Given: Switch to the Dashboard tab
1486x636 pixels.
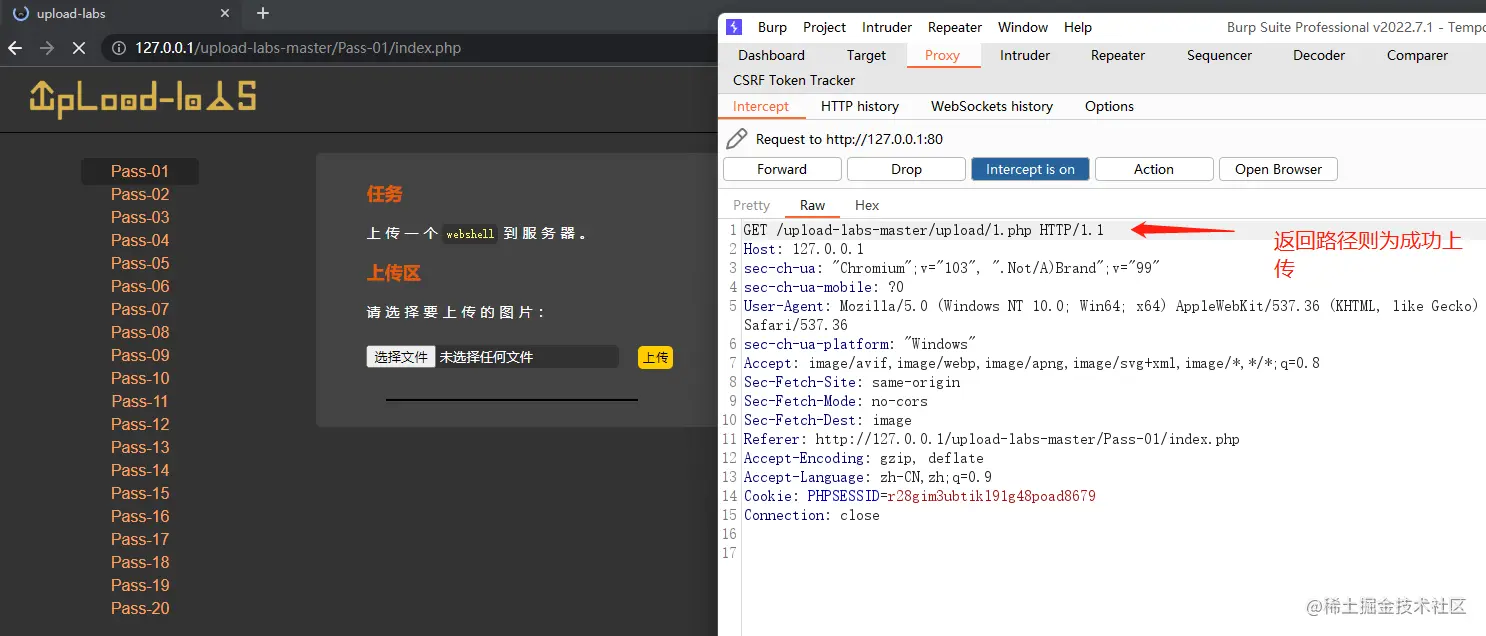Looking at the screenshot, I should pos(771,55).
